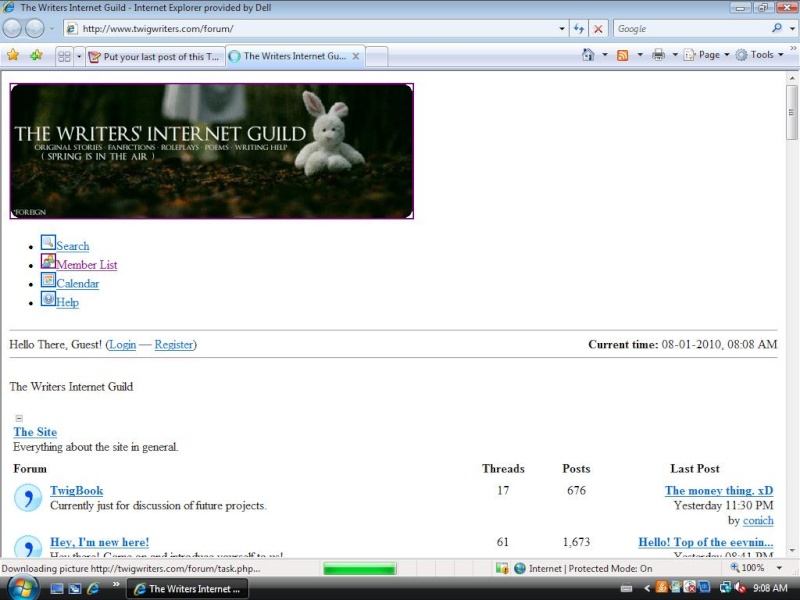This screenshot has height=600, width=800.
Task: Open the Print options dropdown arrow
Action: click(674, 55)
